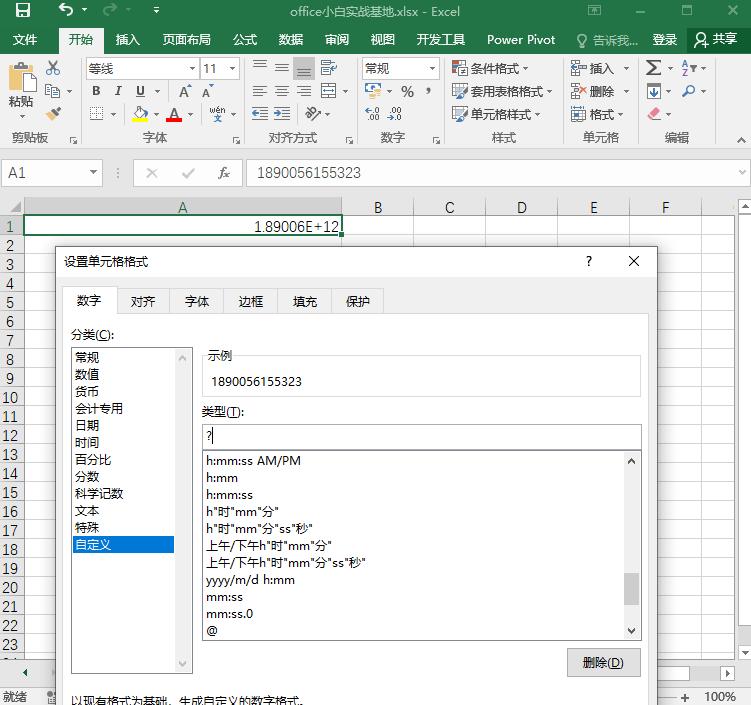Click the Clear eraser icon
751x705 pixels.
click(654, 114)
